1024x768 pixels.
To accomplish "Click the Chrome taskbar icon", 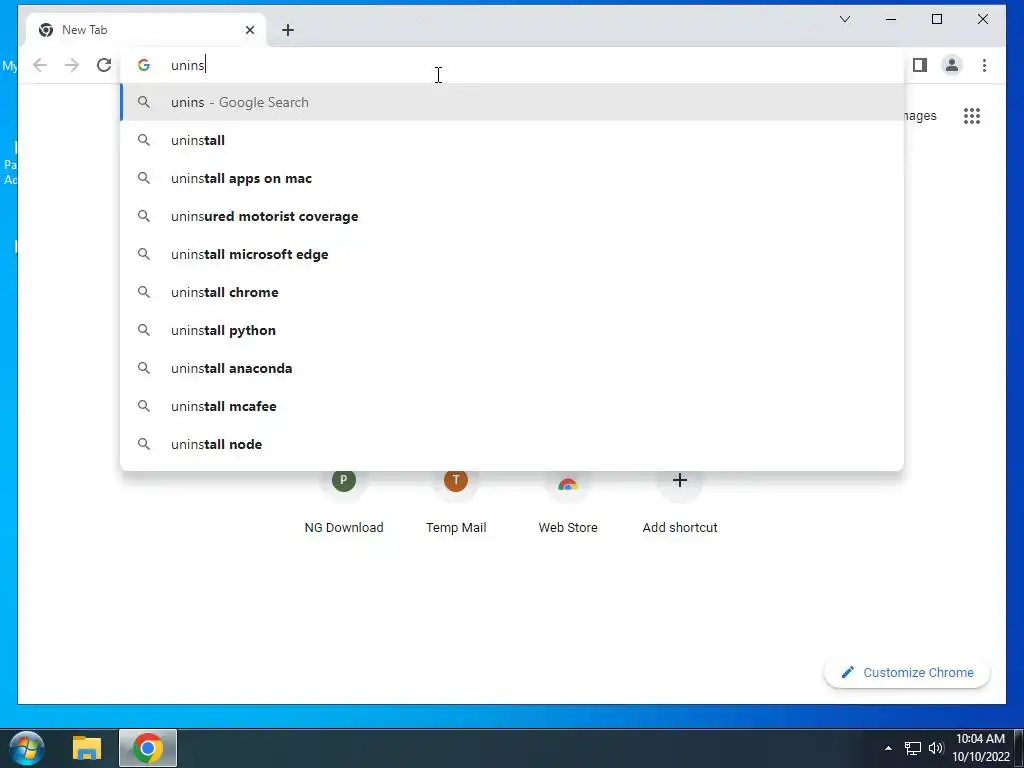I will pyautogui.click(x=148, y=748).
